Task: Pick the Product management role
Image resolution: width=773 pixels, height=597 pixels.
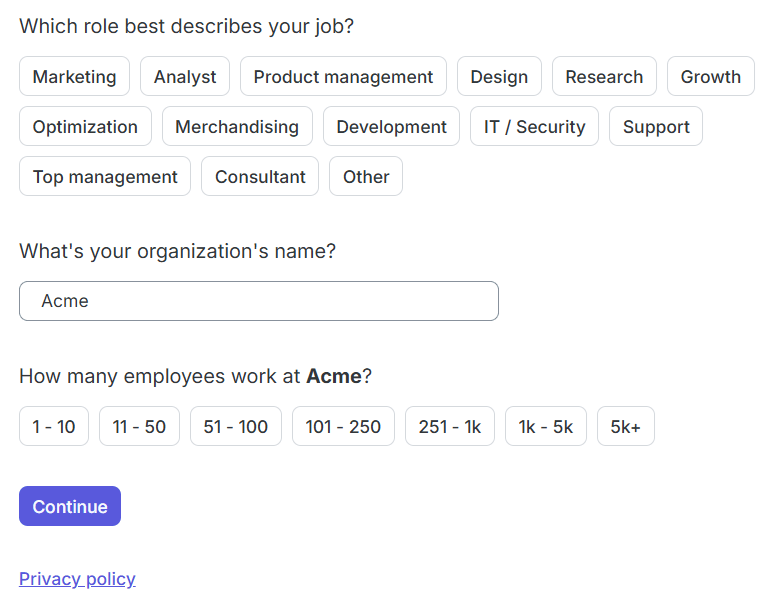Action: pos(343,76)
